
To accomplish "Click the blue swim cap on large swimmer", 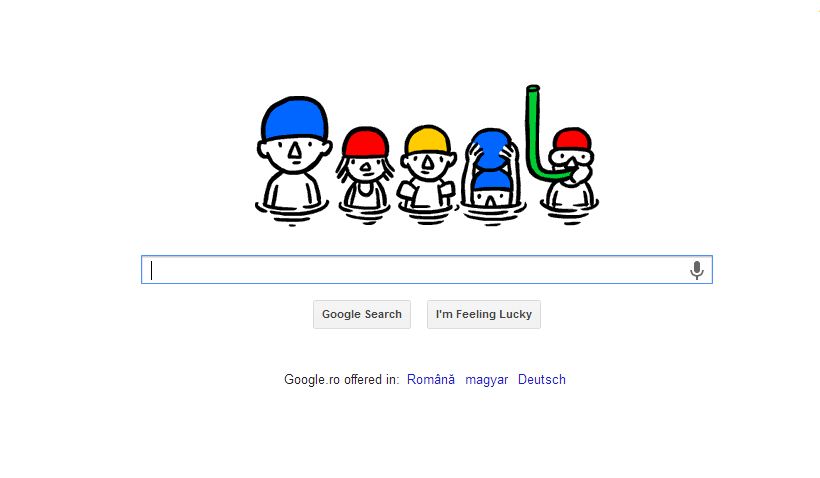I will point(294,118).
